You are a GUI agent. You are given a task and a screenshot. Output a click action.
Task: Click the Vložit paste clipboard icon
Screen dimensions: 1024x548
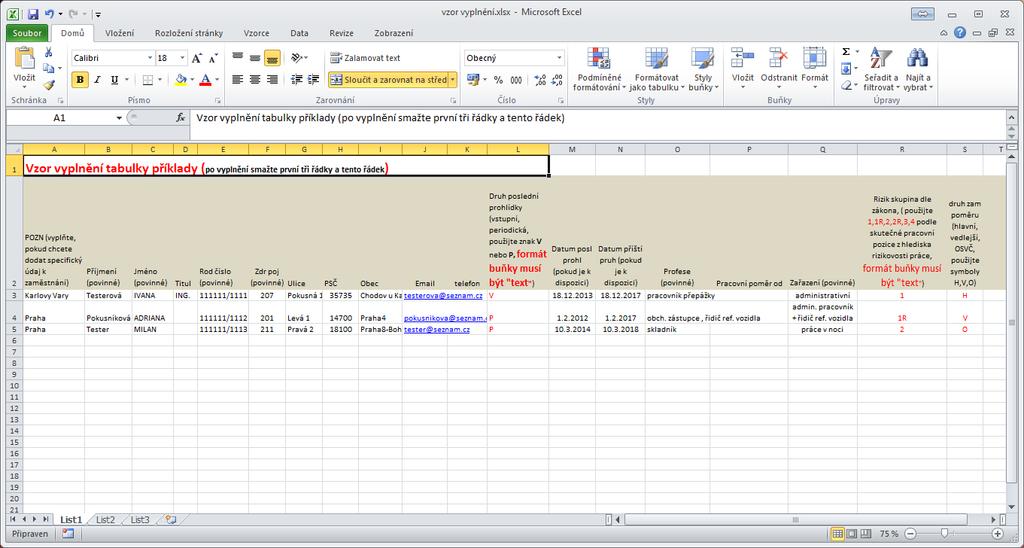24,59
